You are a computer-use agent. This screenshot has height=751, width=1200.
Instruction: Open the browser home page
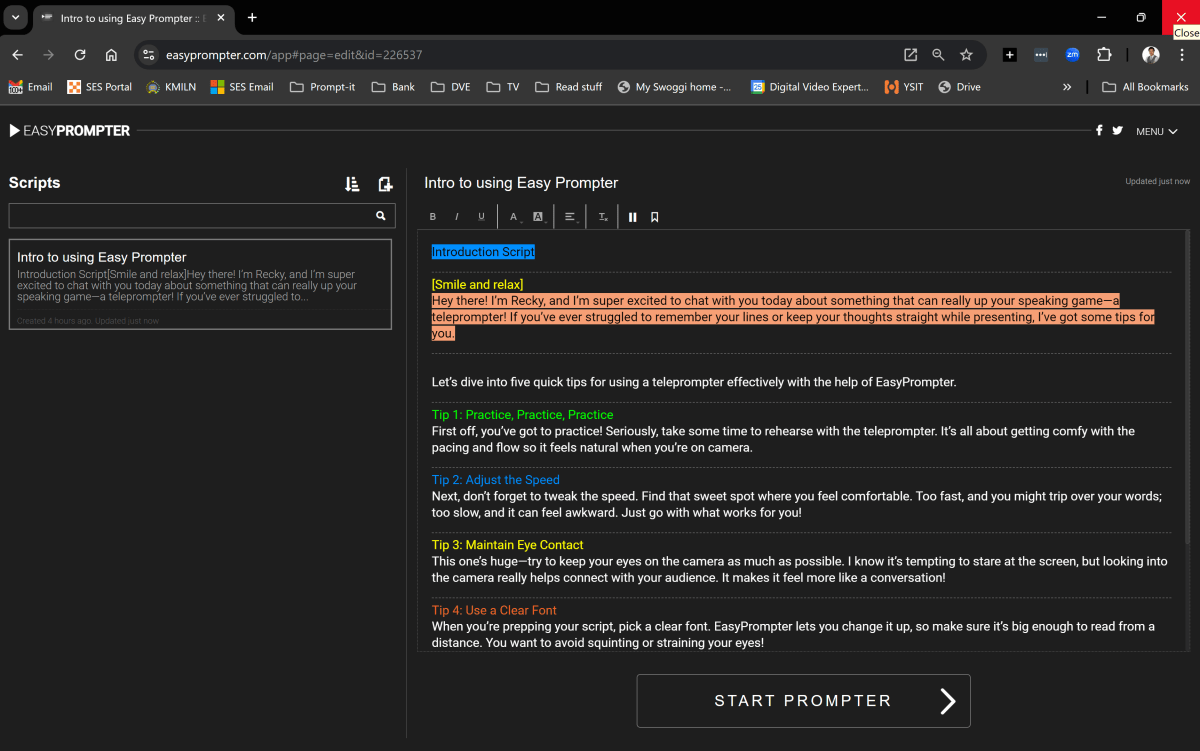[111, 55]
